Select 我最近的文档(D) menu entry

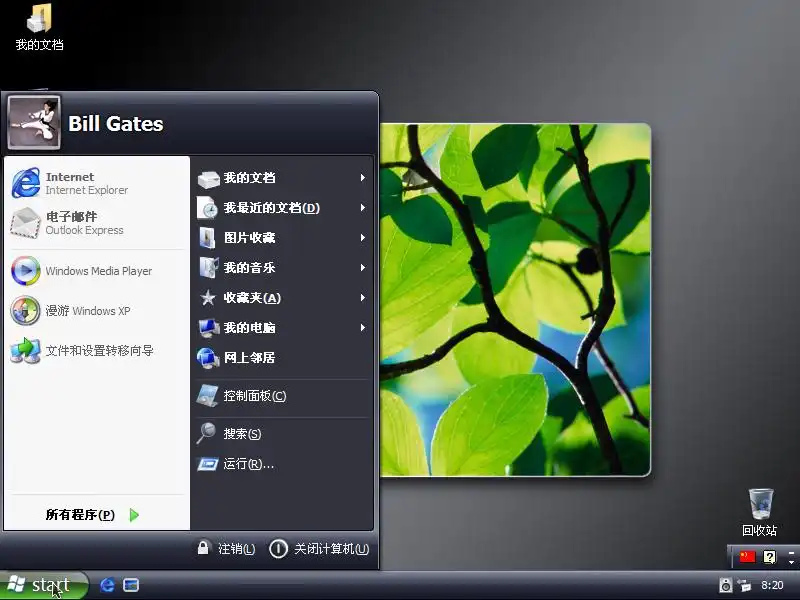coord(271,208)
